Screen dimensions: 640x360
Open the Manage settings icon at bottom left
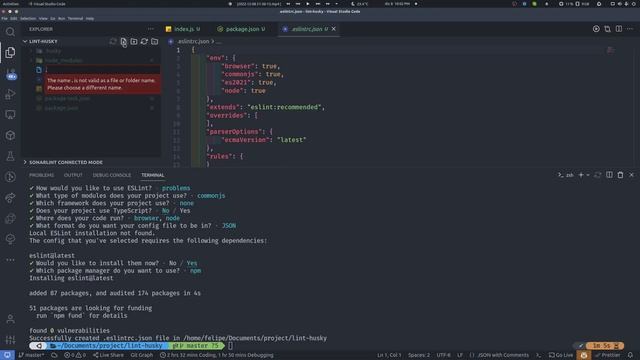coord(10,340)
